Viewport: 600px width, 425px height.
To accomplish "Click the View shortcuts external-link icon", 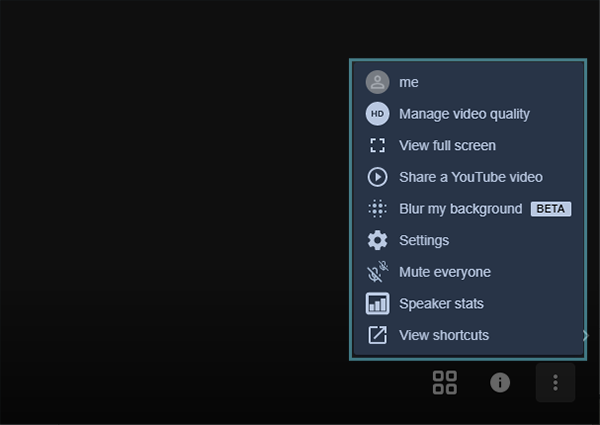I will [377, 335].
